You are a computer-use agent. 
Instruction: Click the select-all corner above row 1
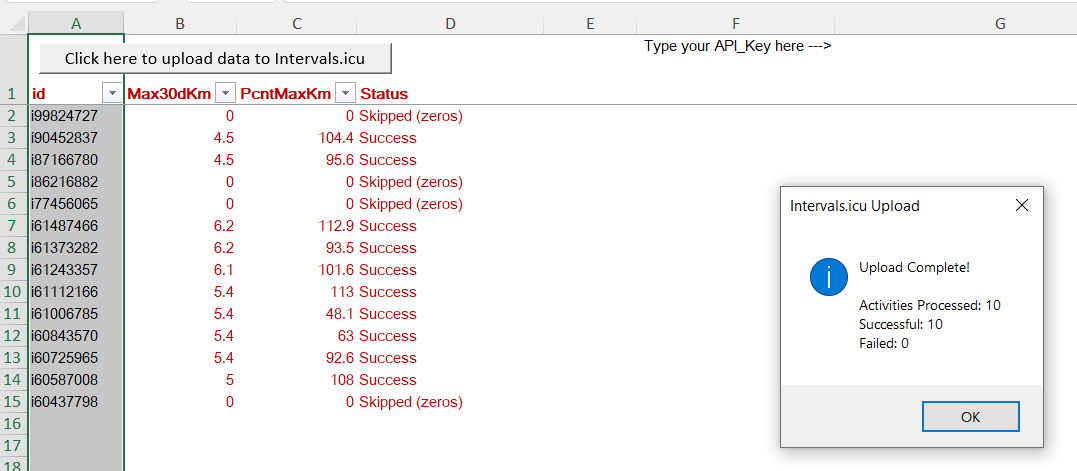pos(14,22)
